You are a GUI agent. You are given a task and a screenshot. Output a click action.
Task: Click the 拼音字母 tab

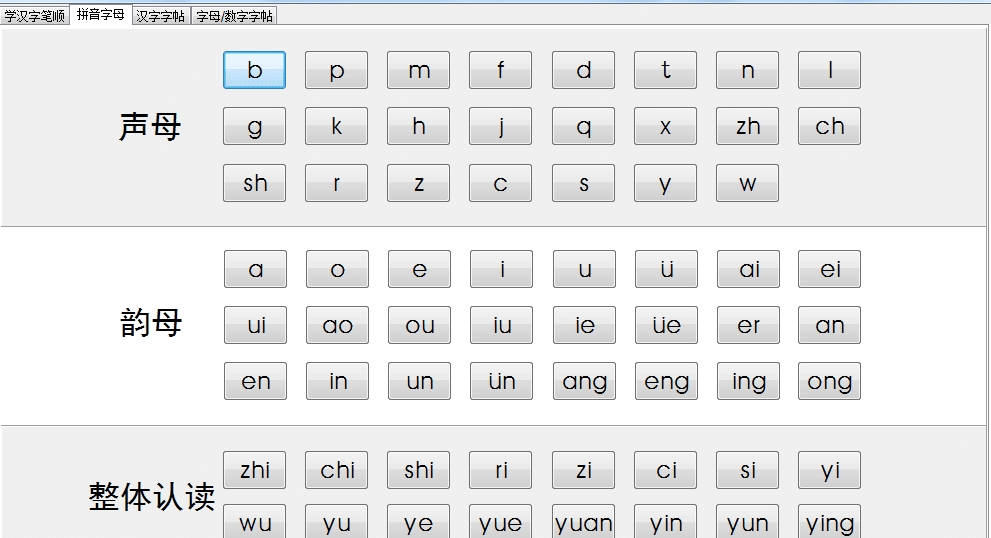101,15
